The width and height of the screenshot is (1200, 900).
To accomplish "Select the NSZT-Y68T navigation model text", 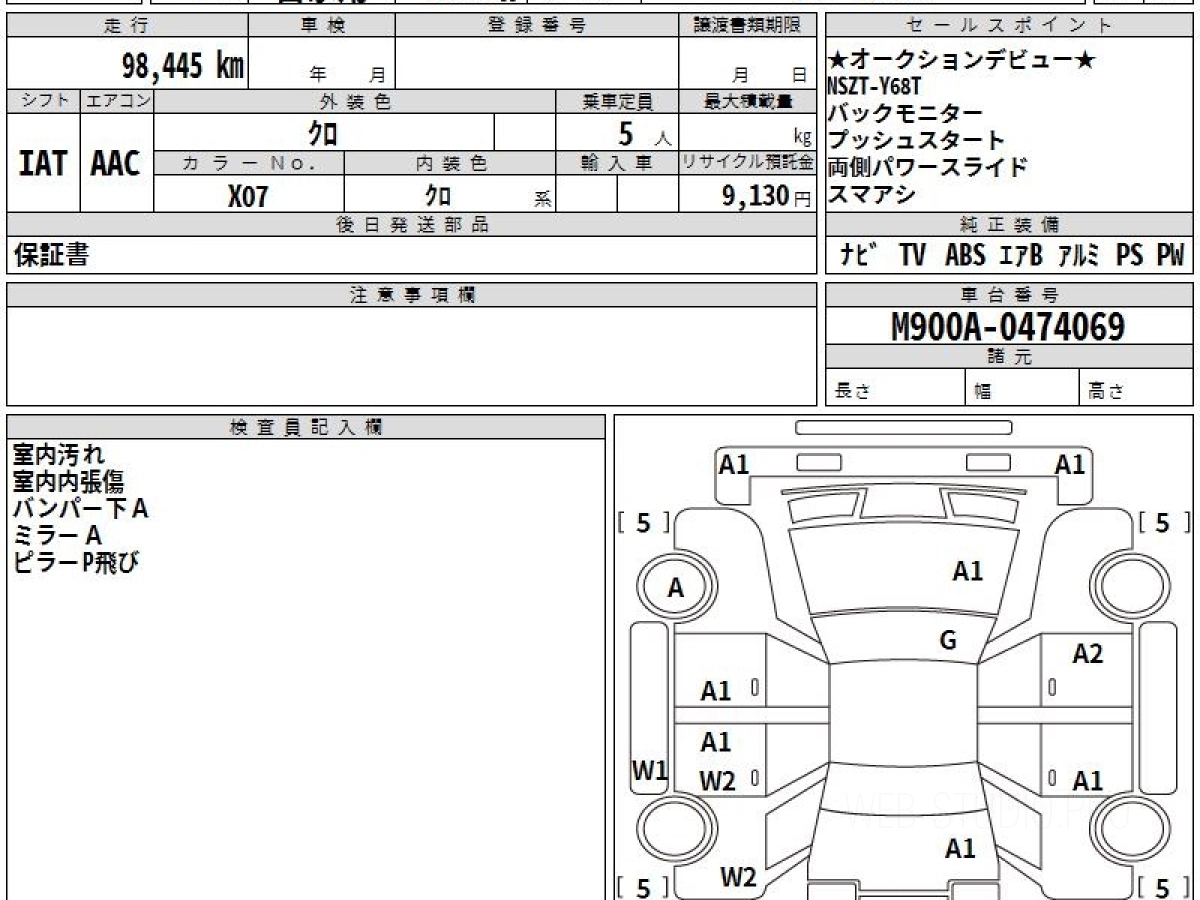I will point(876,87).
